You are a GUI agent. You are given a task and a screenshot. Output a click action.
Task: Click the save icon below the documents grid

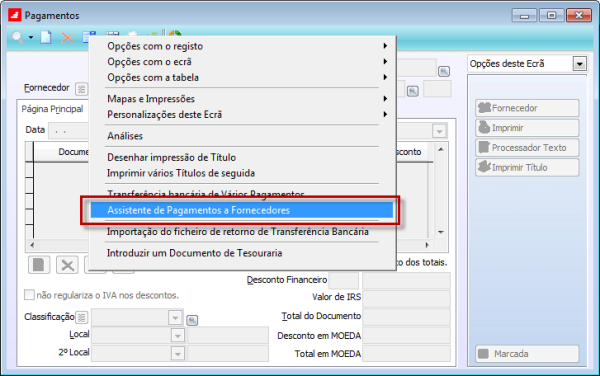click(x=39, y=265)
